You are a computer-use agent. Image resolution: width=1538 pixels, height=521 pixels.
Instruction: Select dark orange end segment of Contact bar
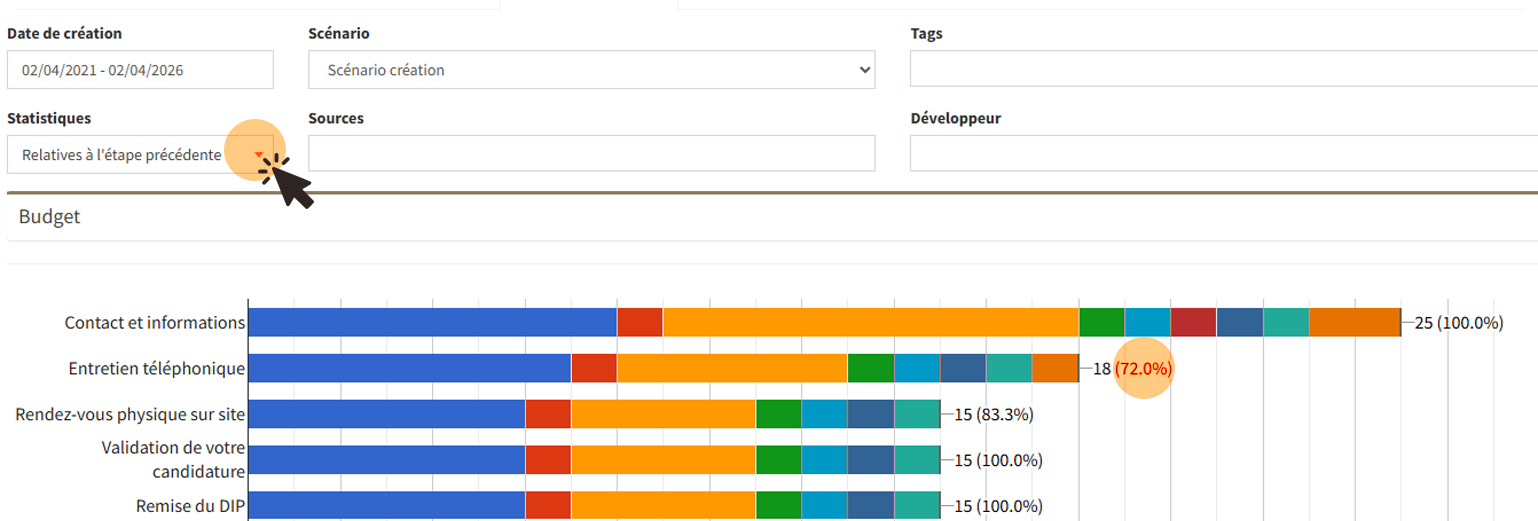(x=1354, y=322)
